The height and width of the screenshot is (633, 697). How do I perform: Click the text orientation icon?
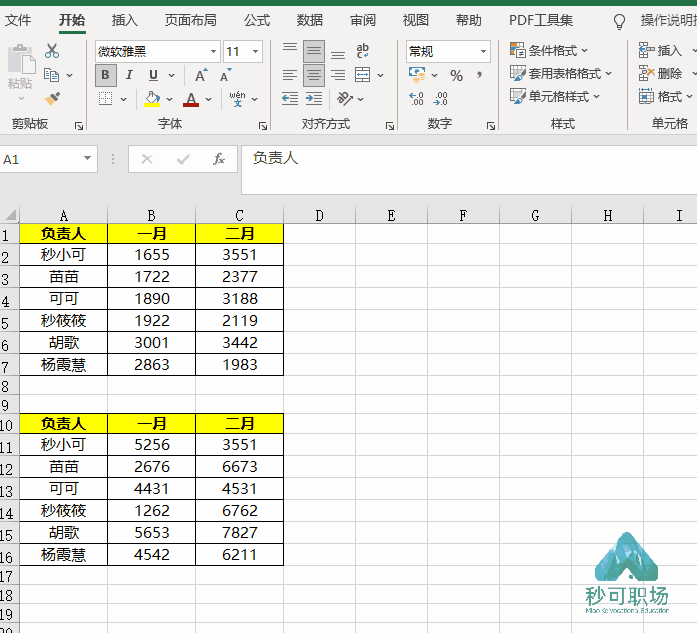345,99
